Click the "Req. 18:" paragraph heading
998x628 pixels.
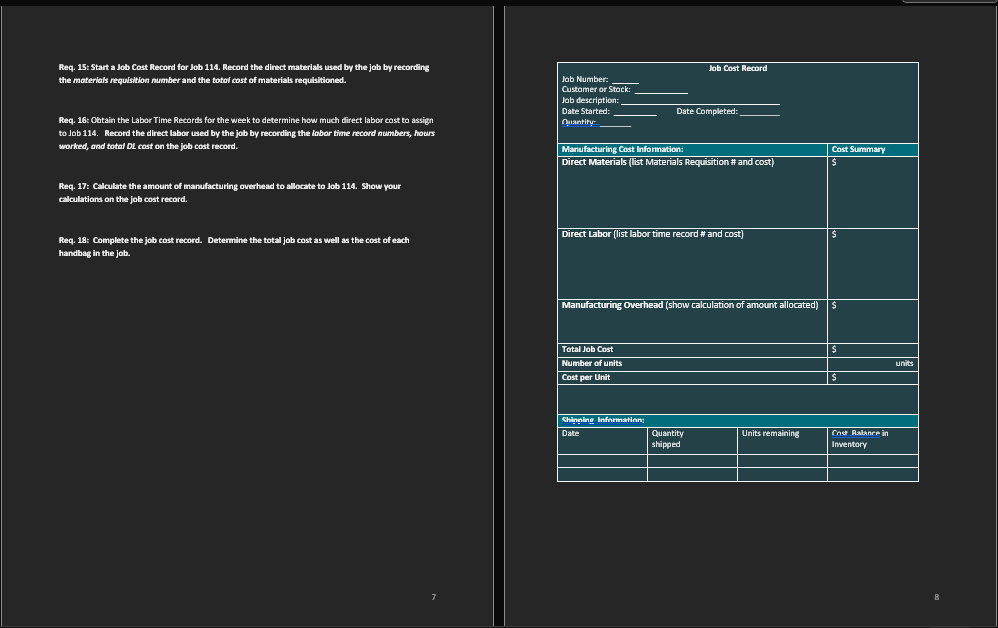[x=74, y=241]
